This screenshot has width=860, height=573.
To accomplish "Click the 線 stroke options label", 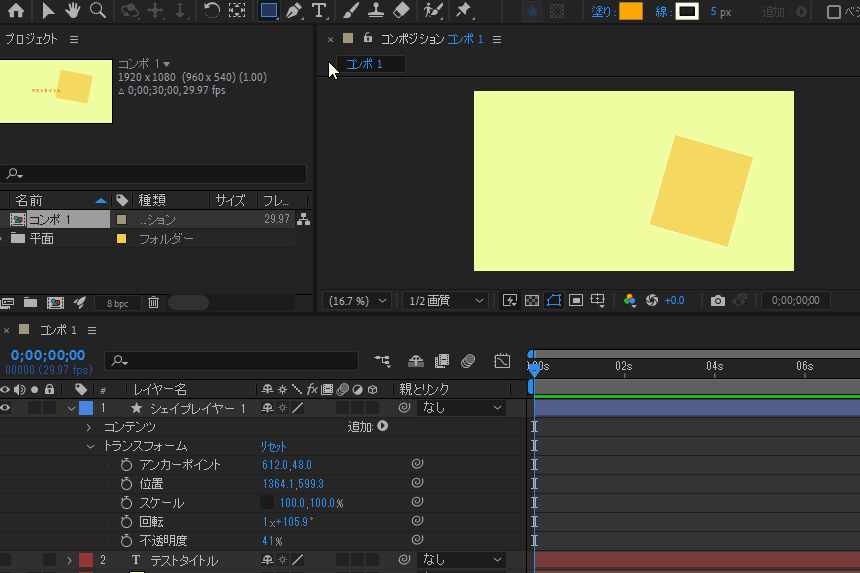I will tap(661, 12).
